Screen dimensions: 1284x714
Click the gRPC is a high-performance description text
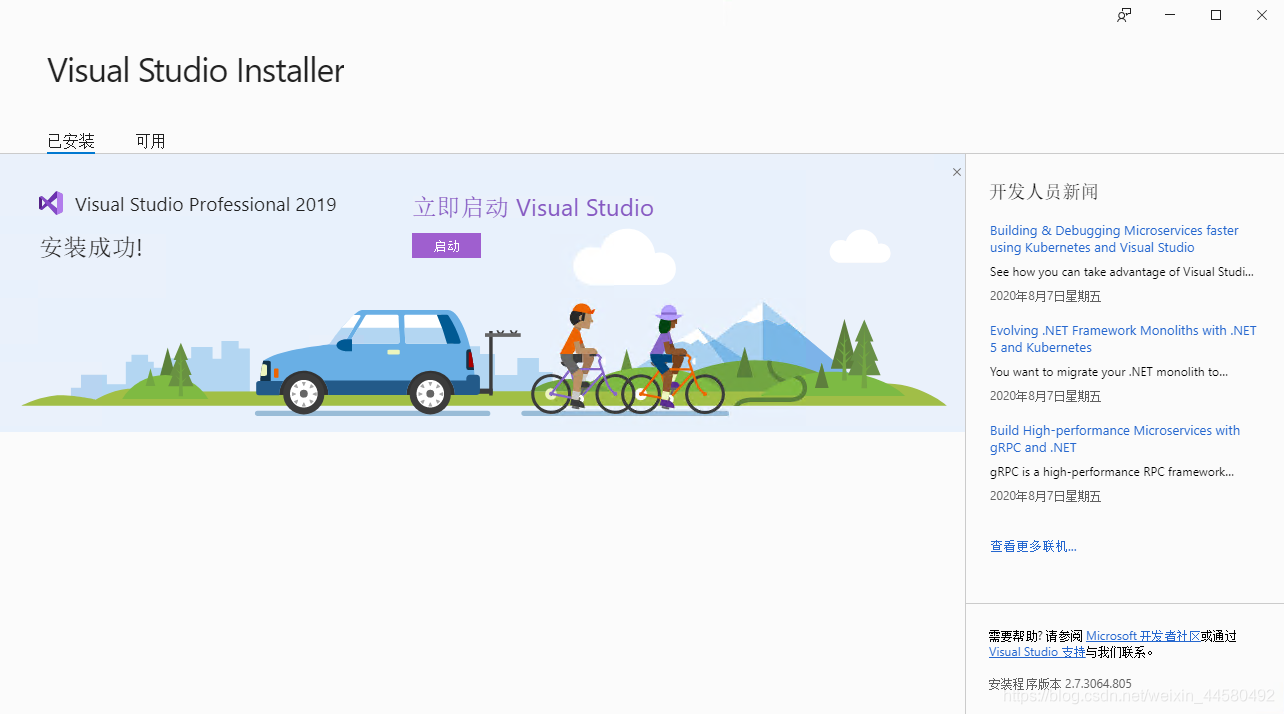click(x=1112, y=472)
